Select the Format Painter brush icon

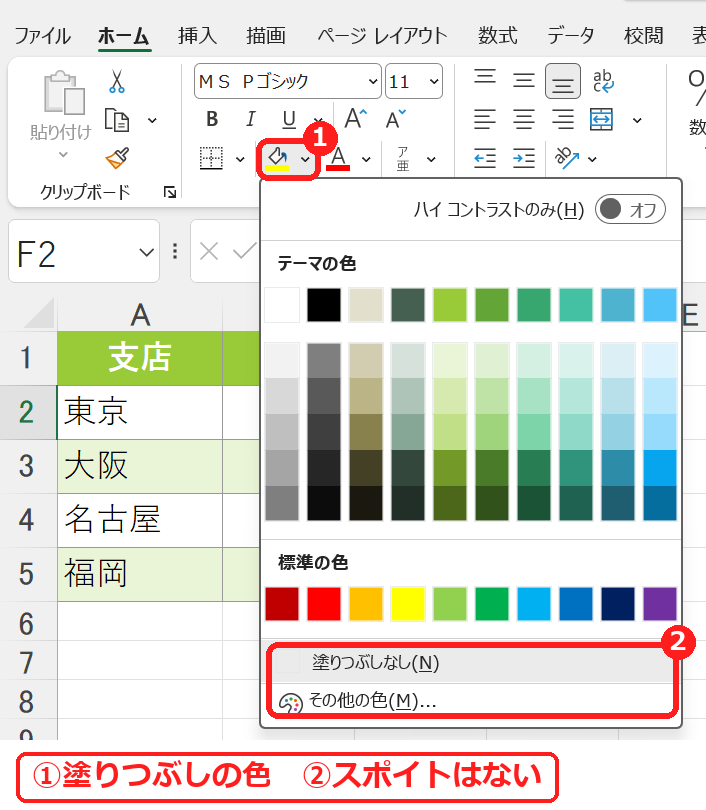117,159
